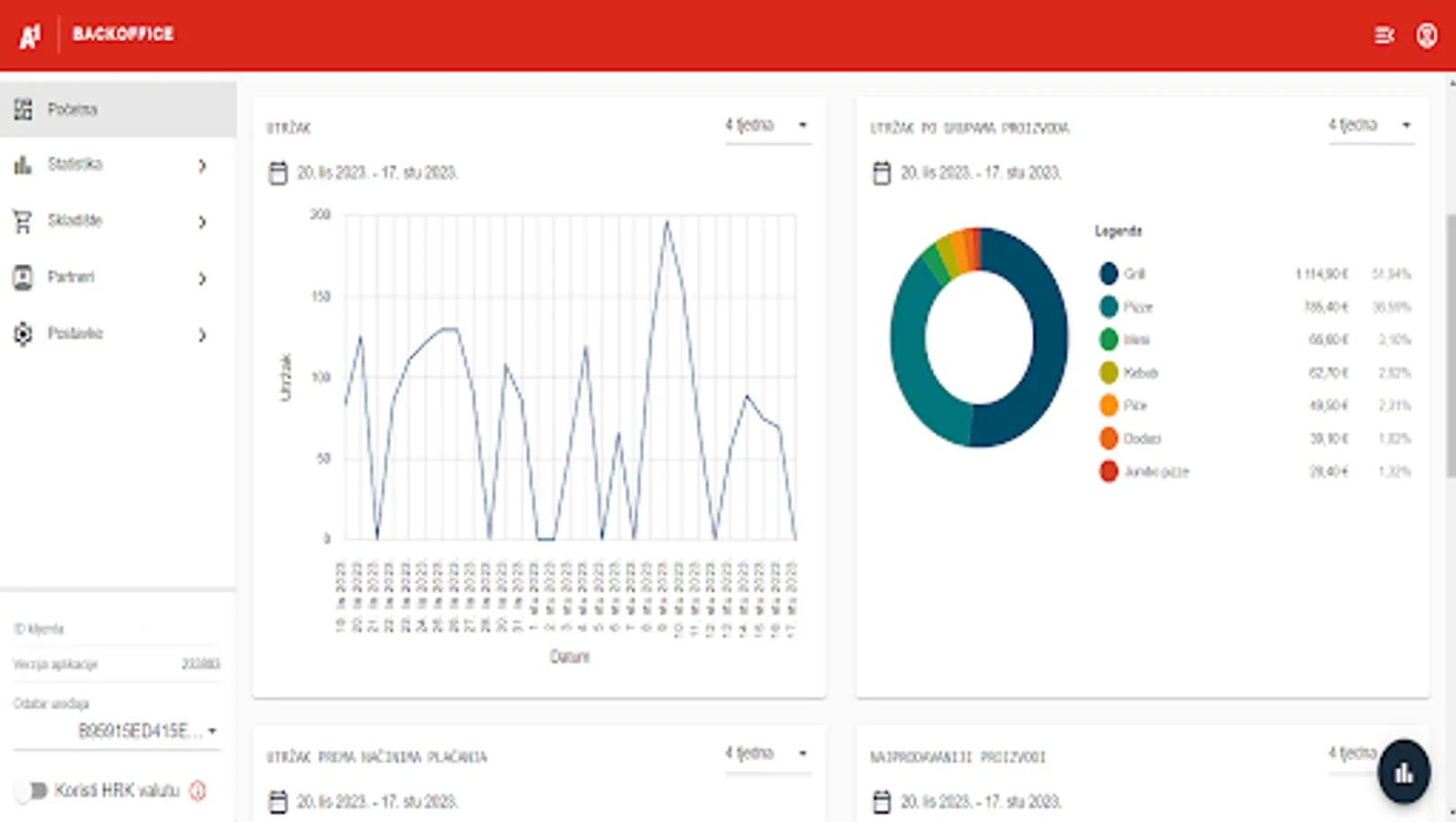Click the Kebab legend label

point(1141,373)
